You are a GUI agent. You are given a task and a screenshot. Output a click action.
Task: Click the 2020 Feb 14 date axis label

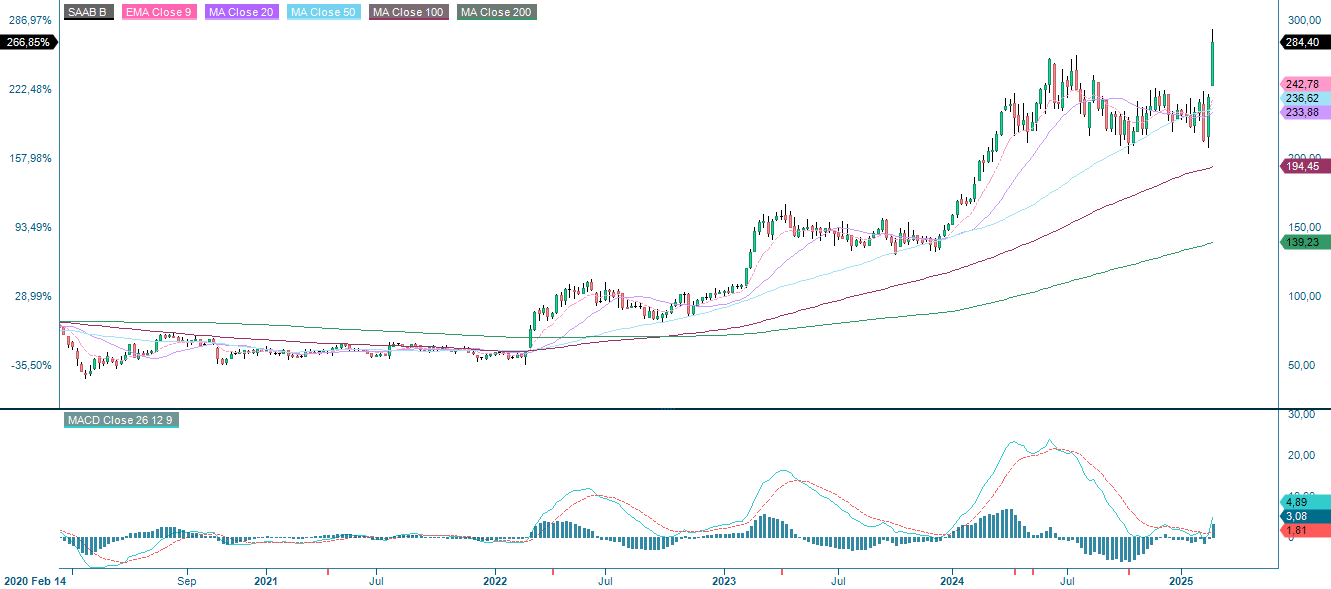coord(33,579)
